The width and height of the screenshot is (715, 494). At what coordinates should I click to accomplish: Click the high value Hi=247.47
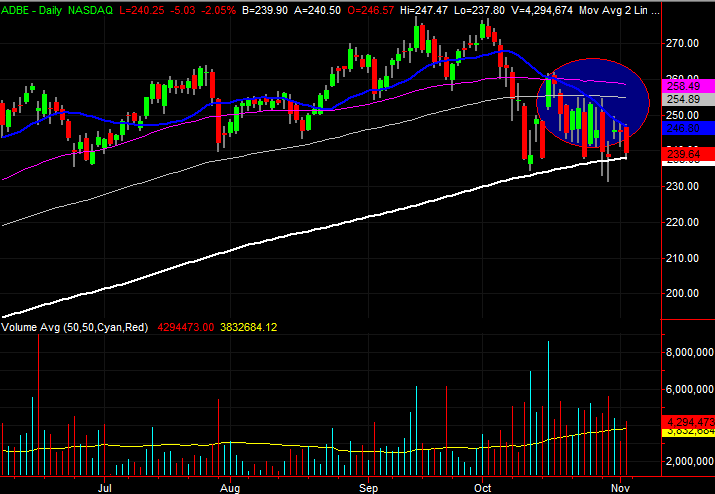click(x=424, y=10)
